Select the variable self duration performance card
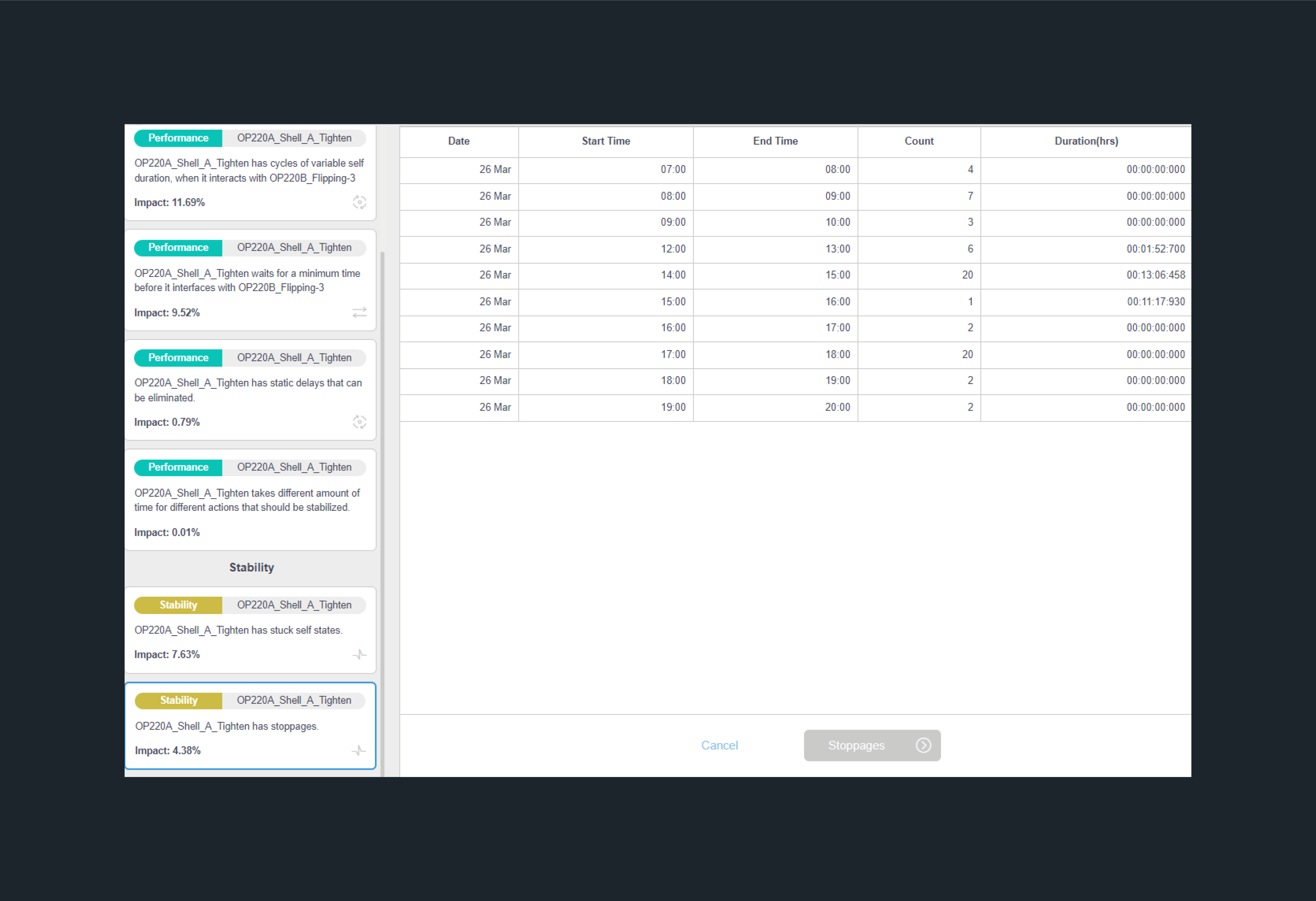Viewport: 1316px width, 901px height. point(250,172)
